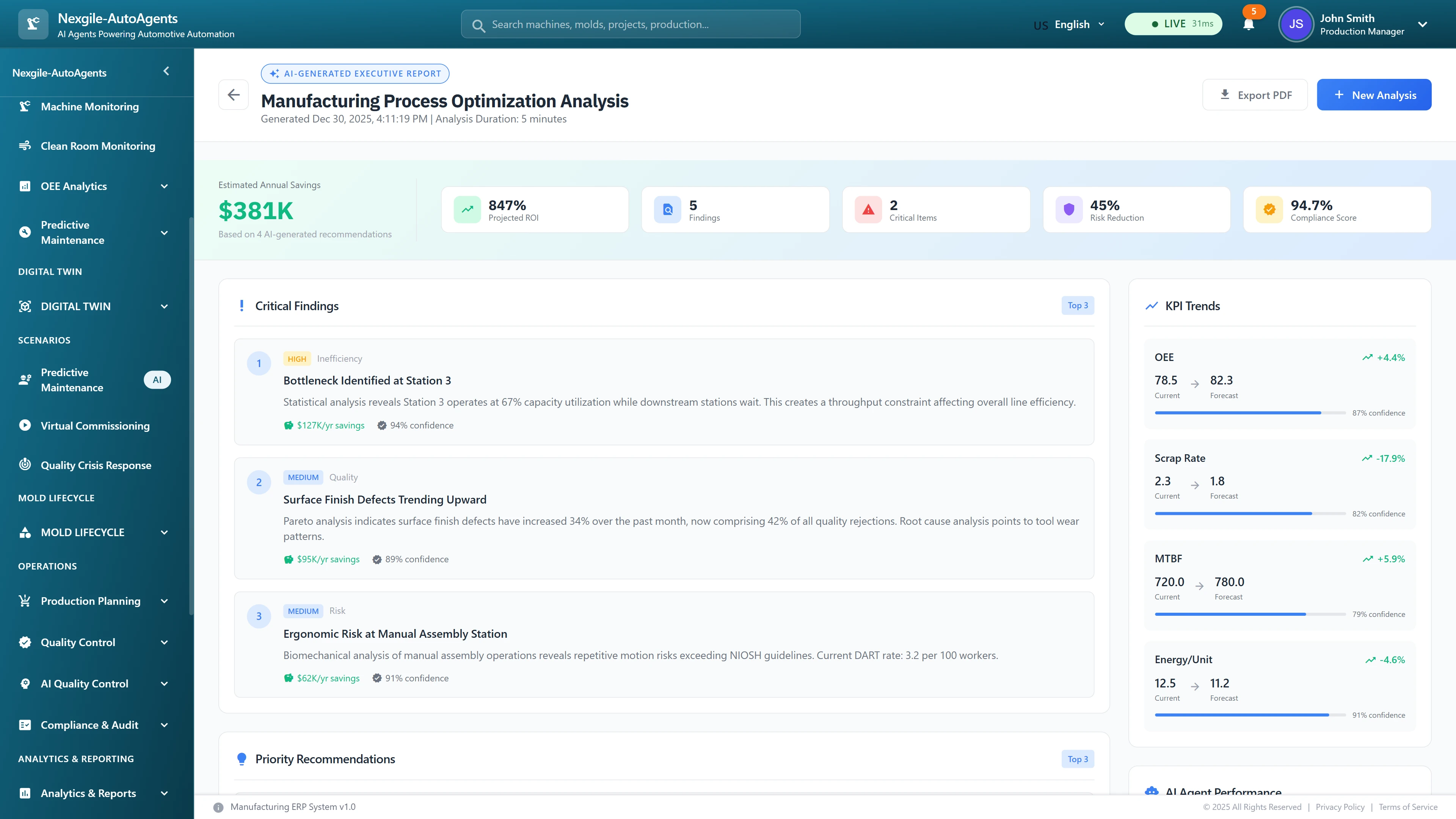Click the back arrow above the report title

pos(234,94)
